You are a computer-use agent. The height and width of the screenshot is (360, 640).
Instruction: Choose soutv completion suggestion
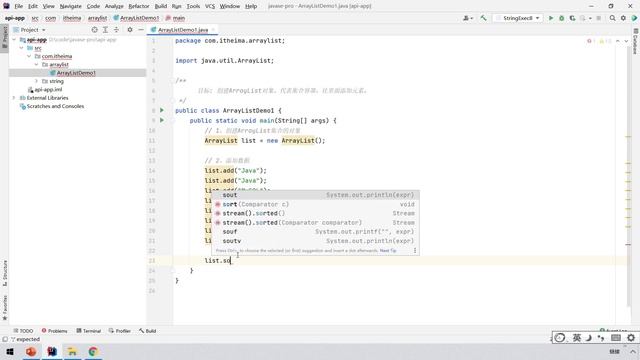(315, 241)
